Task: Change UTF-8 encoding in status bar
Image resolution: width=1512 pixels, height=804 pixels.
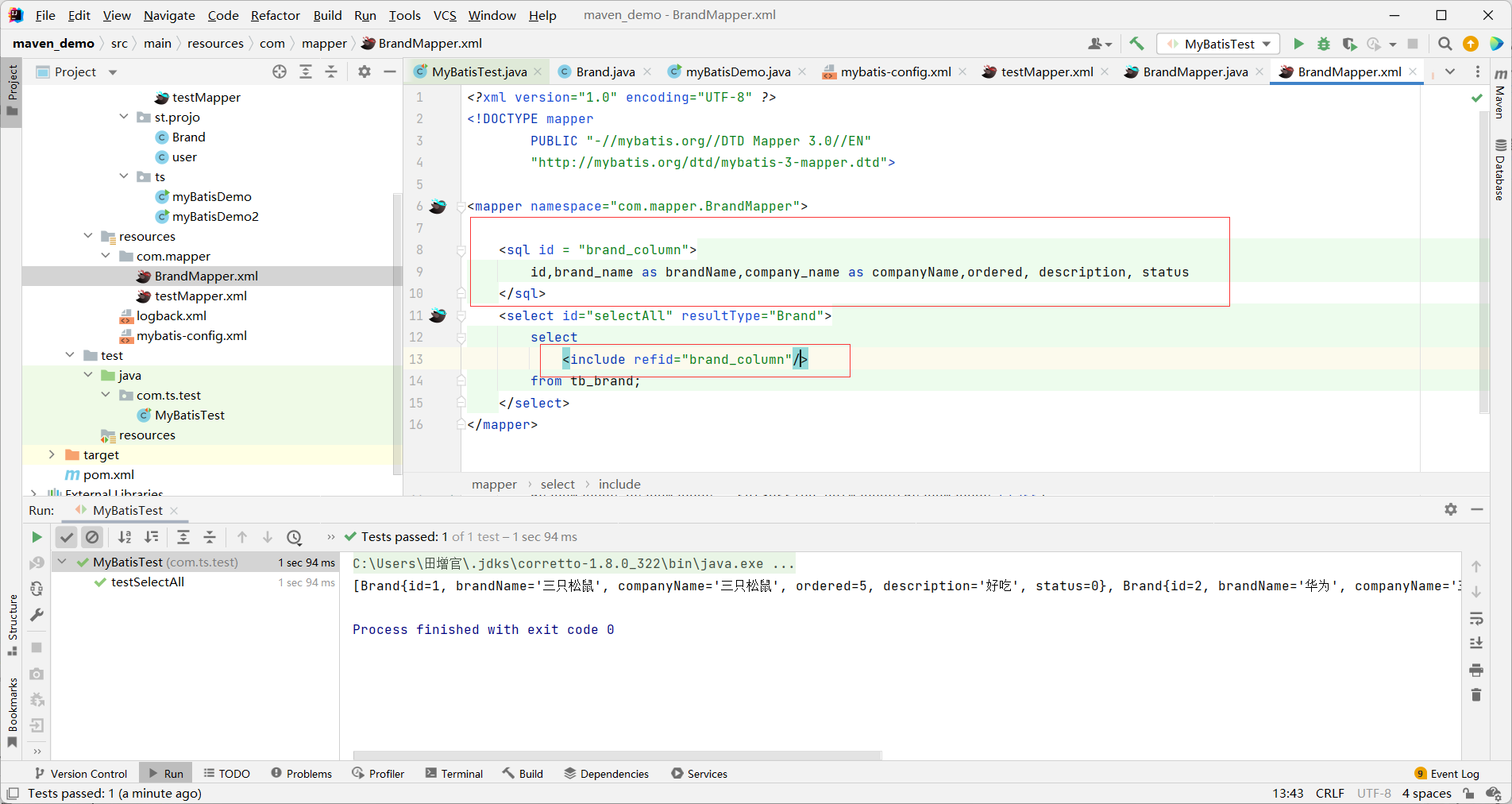Action: (x=1374, y=793)
